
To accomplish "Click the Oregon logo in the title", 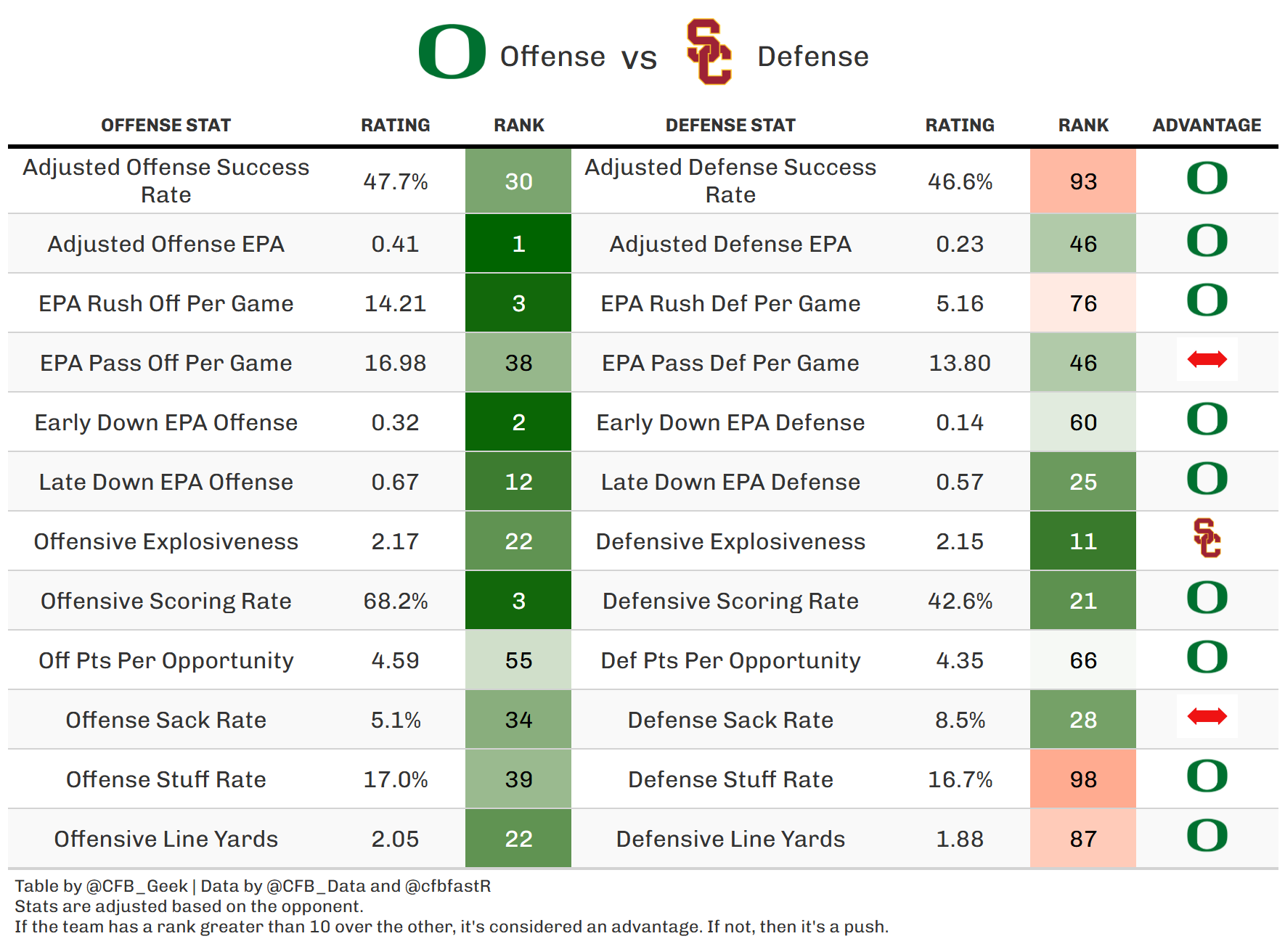I will click(x=452, y=52).
